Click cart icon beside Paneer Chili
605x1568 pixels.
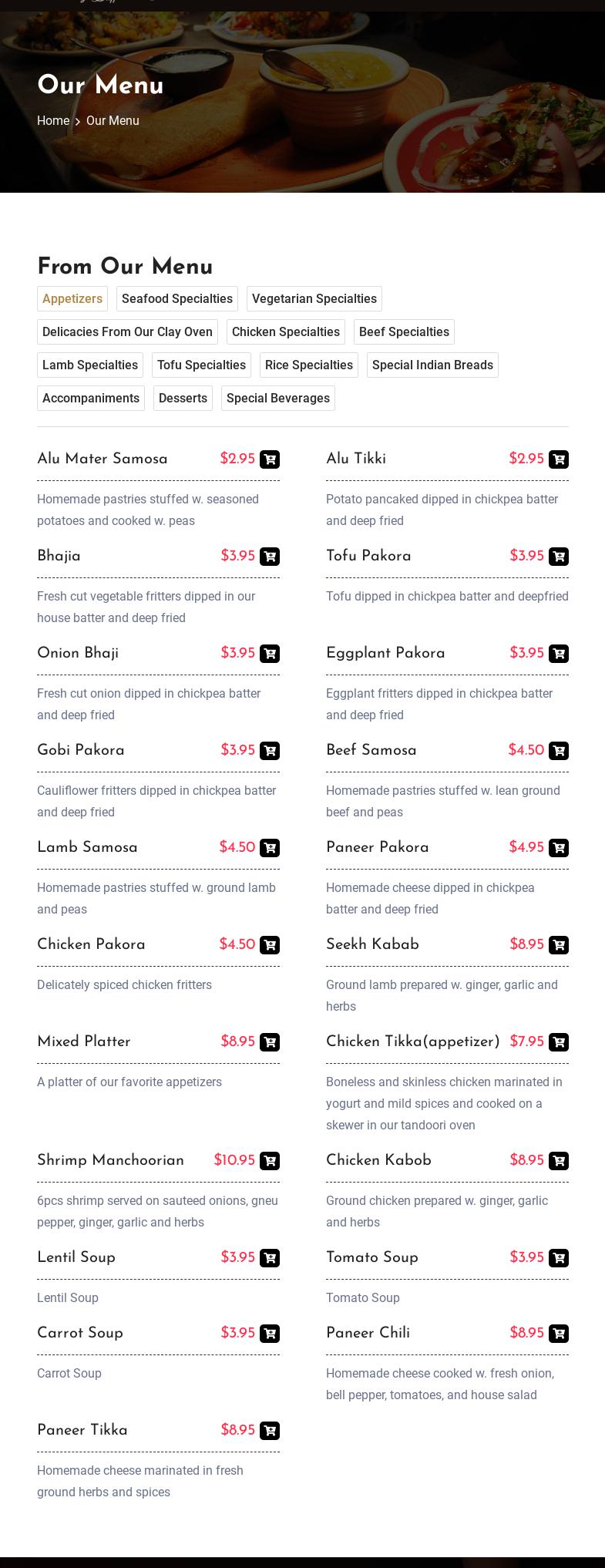[x=559, y=1334]
